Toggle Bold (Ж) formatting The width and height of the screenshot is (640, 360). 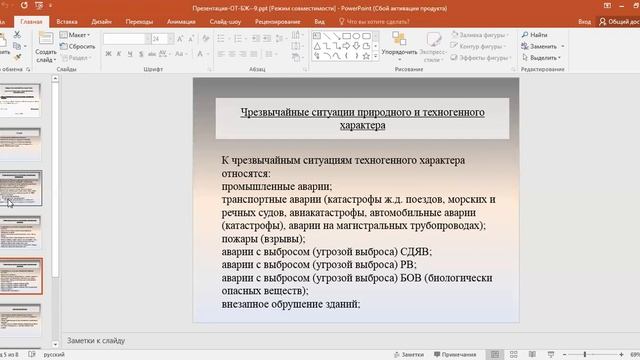point(108,54)
